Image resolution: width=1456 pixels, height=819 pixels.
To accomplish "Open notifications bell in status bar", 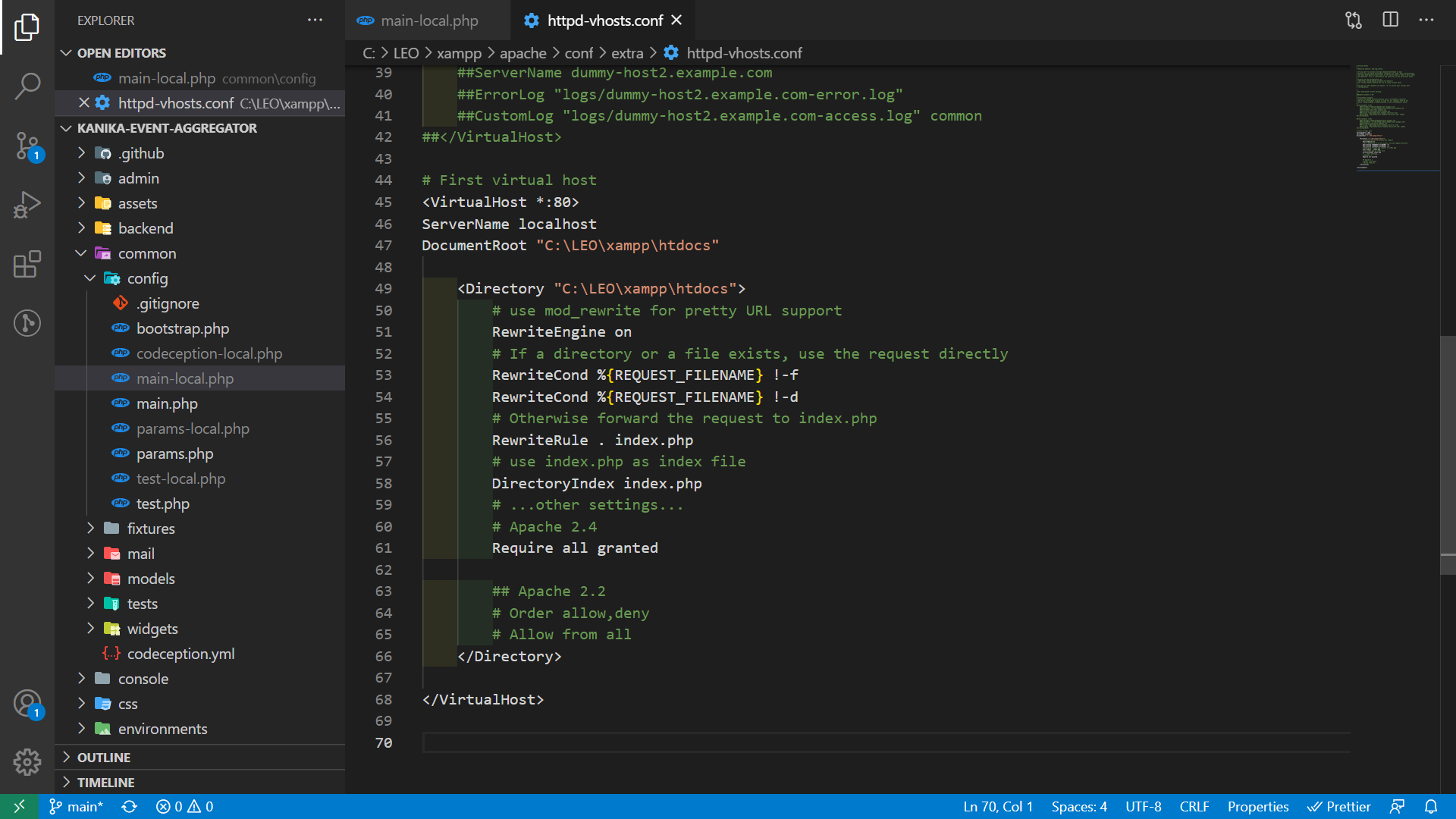I will point(1431,806).
